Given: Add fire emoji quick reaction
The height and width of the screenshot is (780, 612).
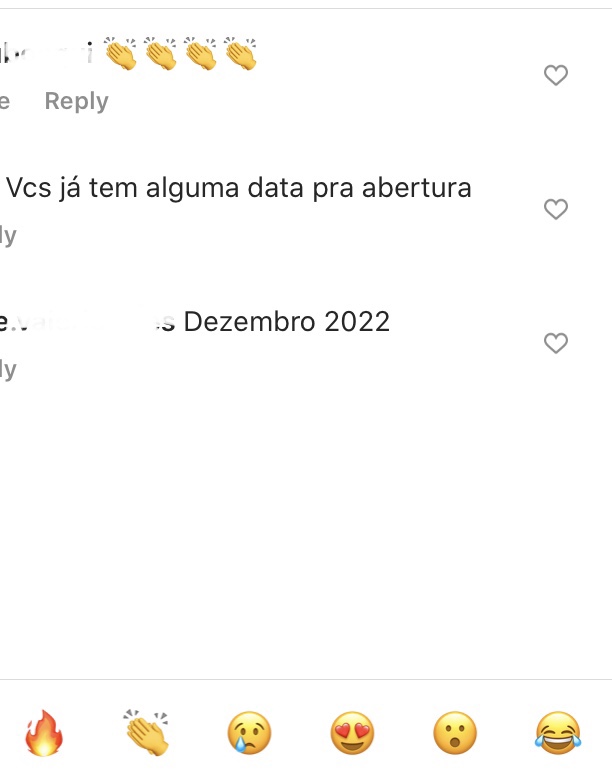Looking at the screenshot, I should pos(44,733).
